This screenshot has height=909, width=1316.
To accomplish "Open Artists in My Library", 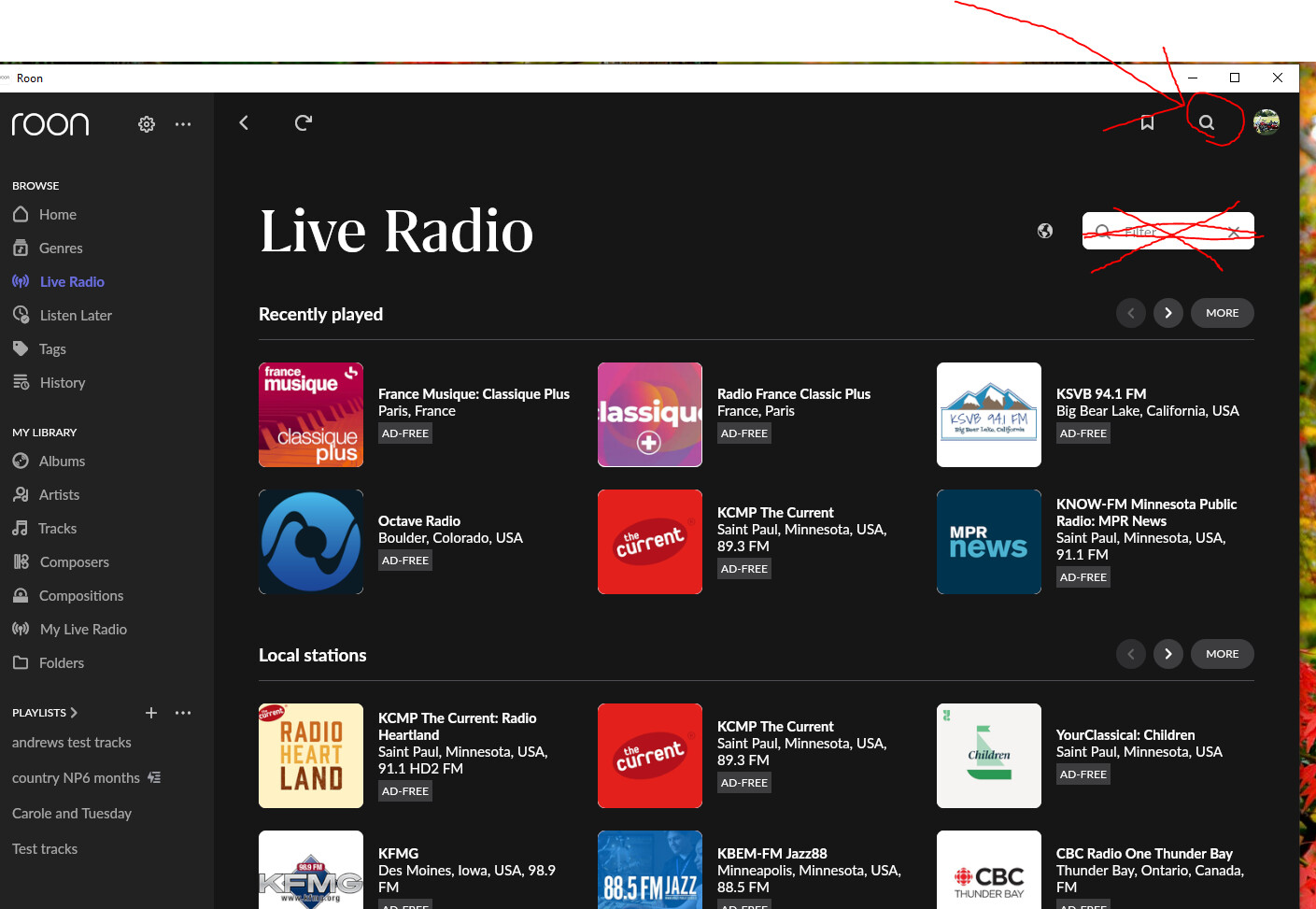I will 59,495.
